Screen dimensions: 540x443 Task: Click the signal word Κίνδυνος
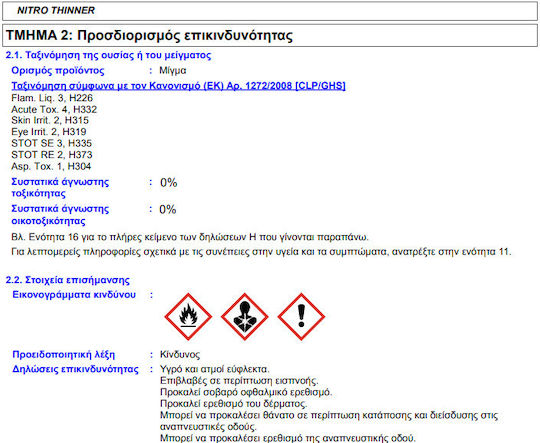[x=180, y=354]
